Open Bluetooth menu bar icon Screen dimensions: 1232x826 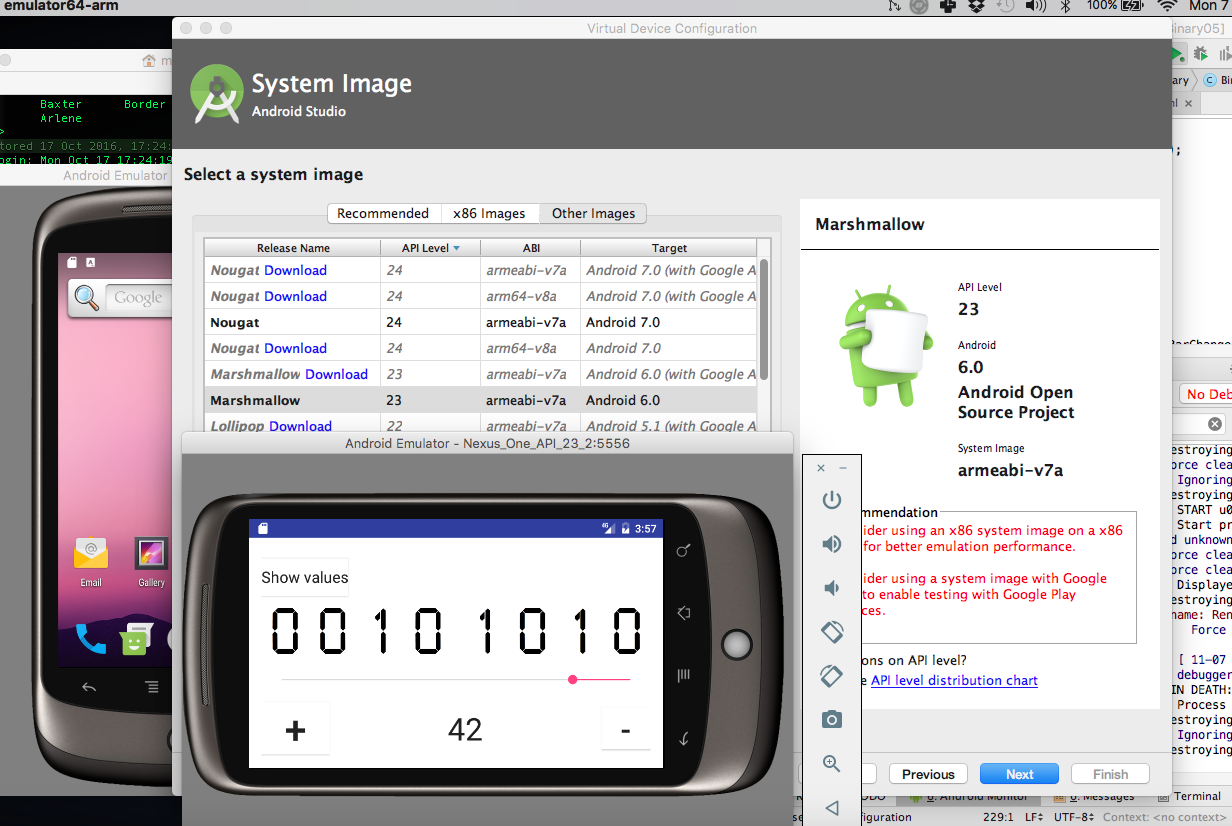point(1066,6)
